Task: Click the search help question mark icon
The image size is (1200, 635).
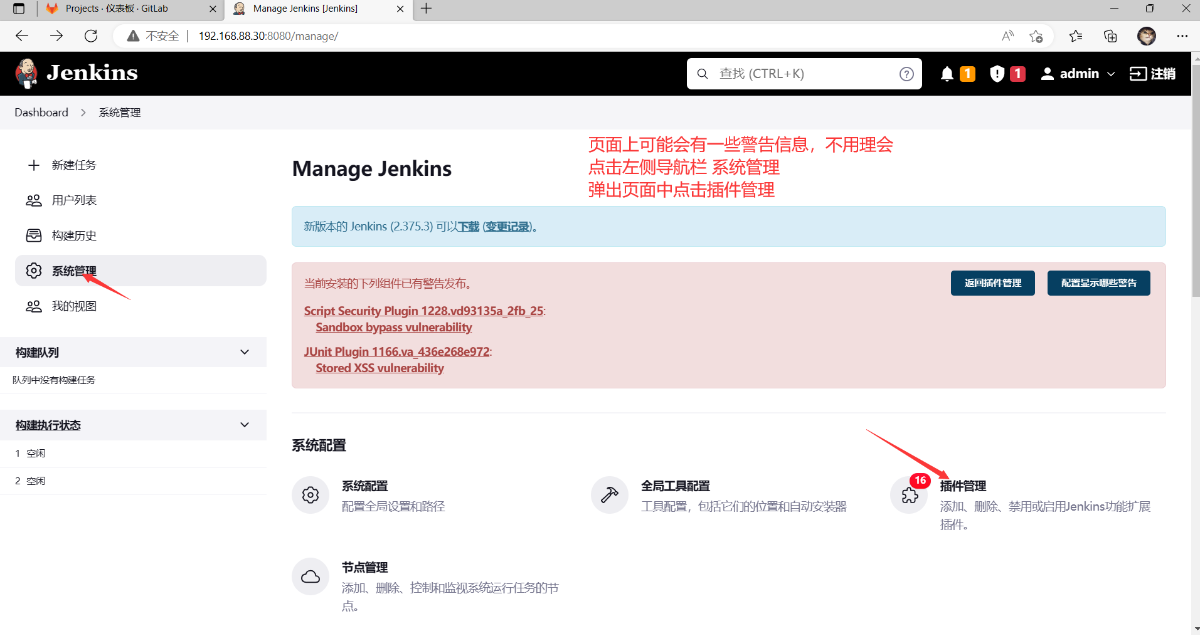Action: [x=906, y=74]
